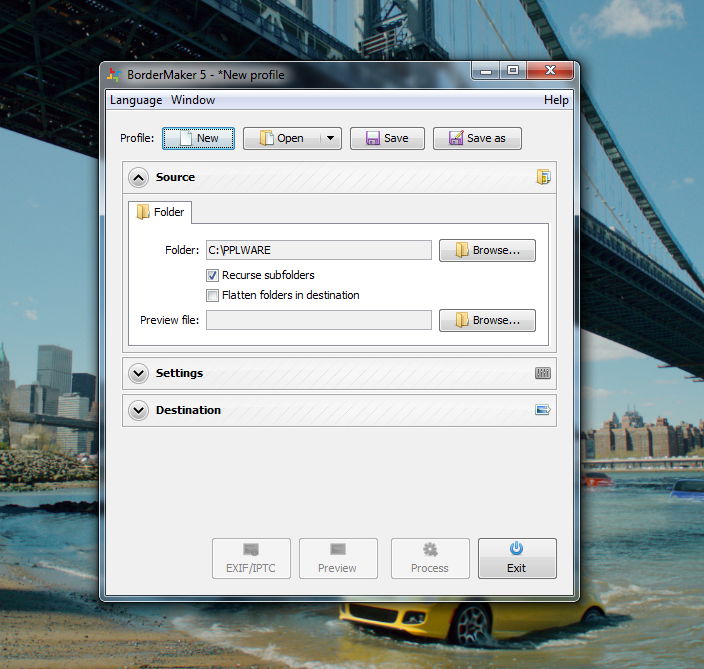Create a New profile
Image resolution: width=704 pixels, height=669 pixels.
(198, 138)
